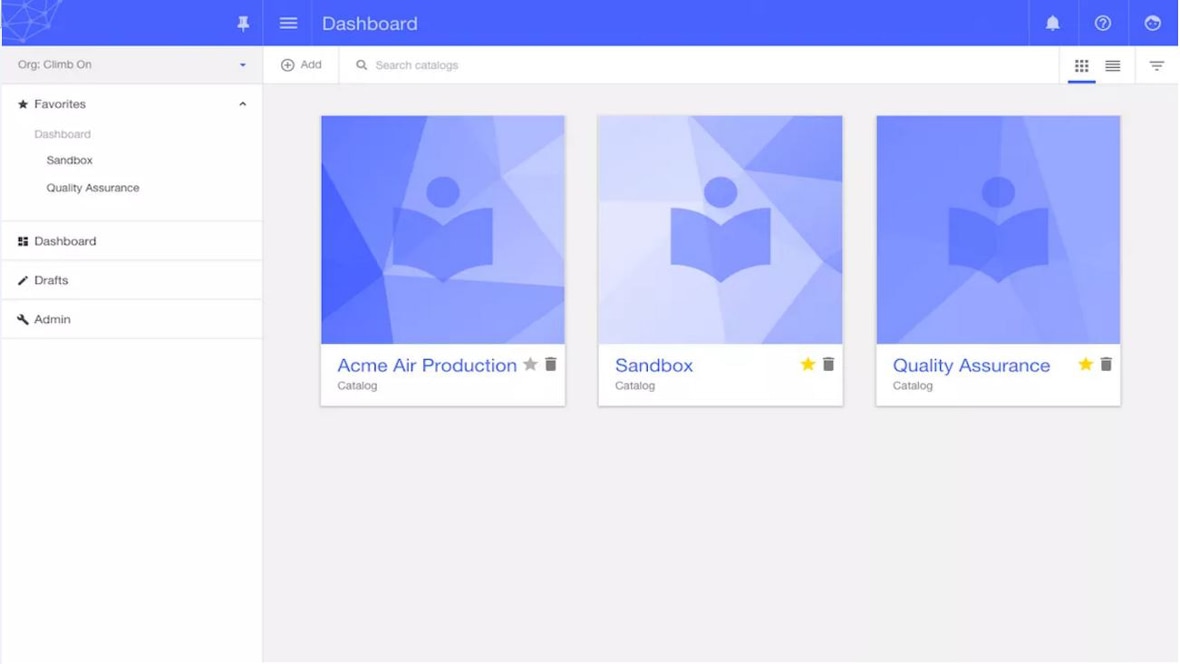
Task: Click the pin sidebar icon
Action: point(243,23)
